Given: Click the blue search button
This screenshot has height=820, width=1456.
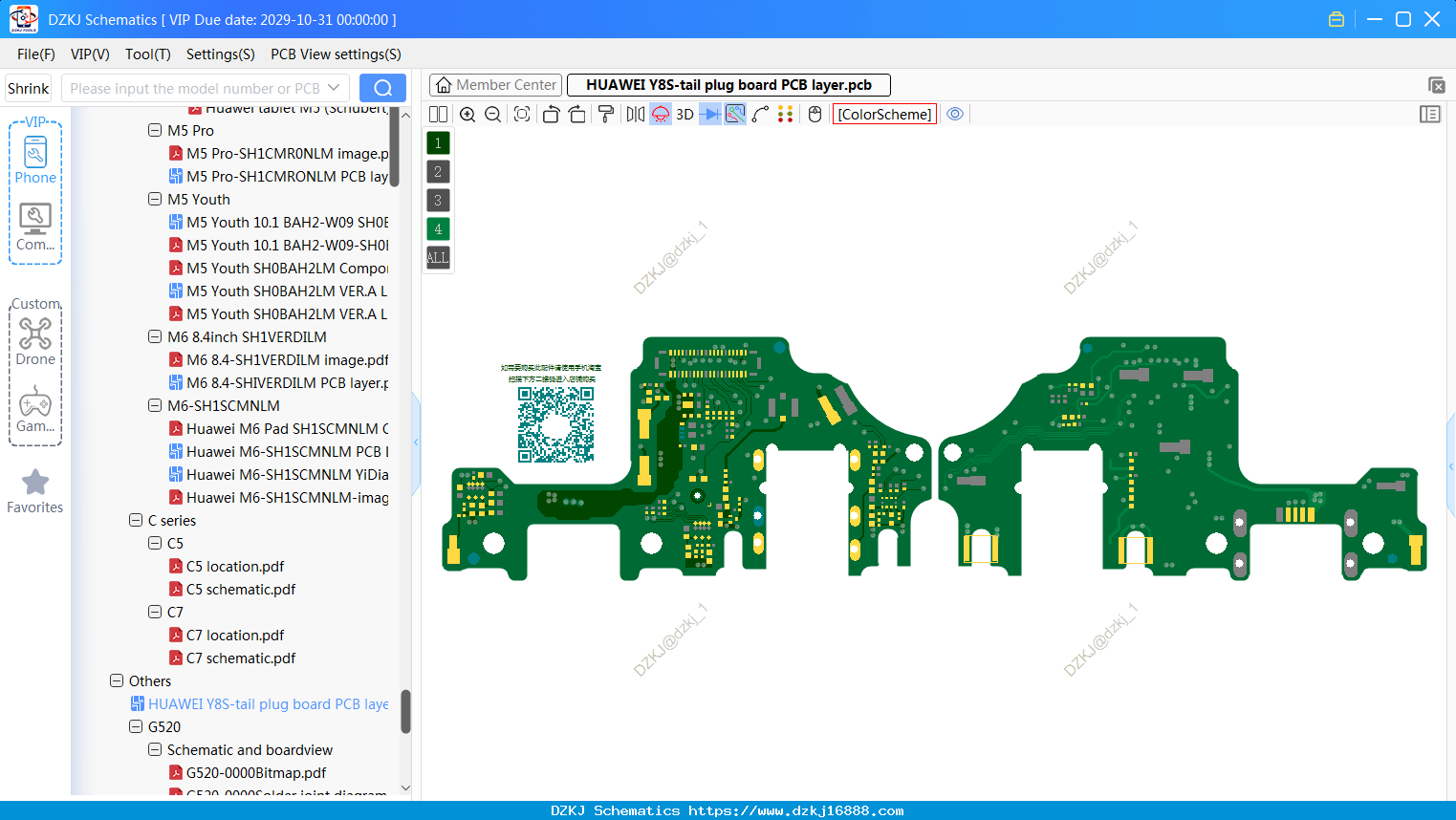Looking at the screenshot, I should tap(382, 88).
